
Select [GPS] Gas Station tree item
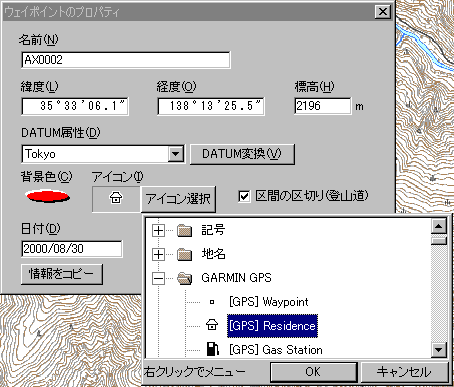[276, 350]
